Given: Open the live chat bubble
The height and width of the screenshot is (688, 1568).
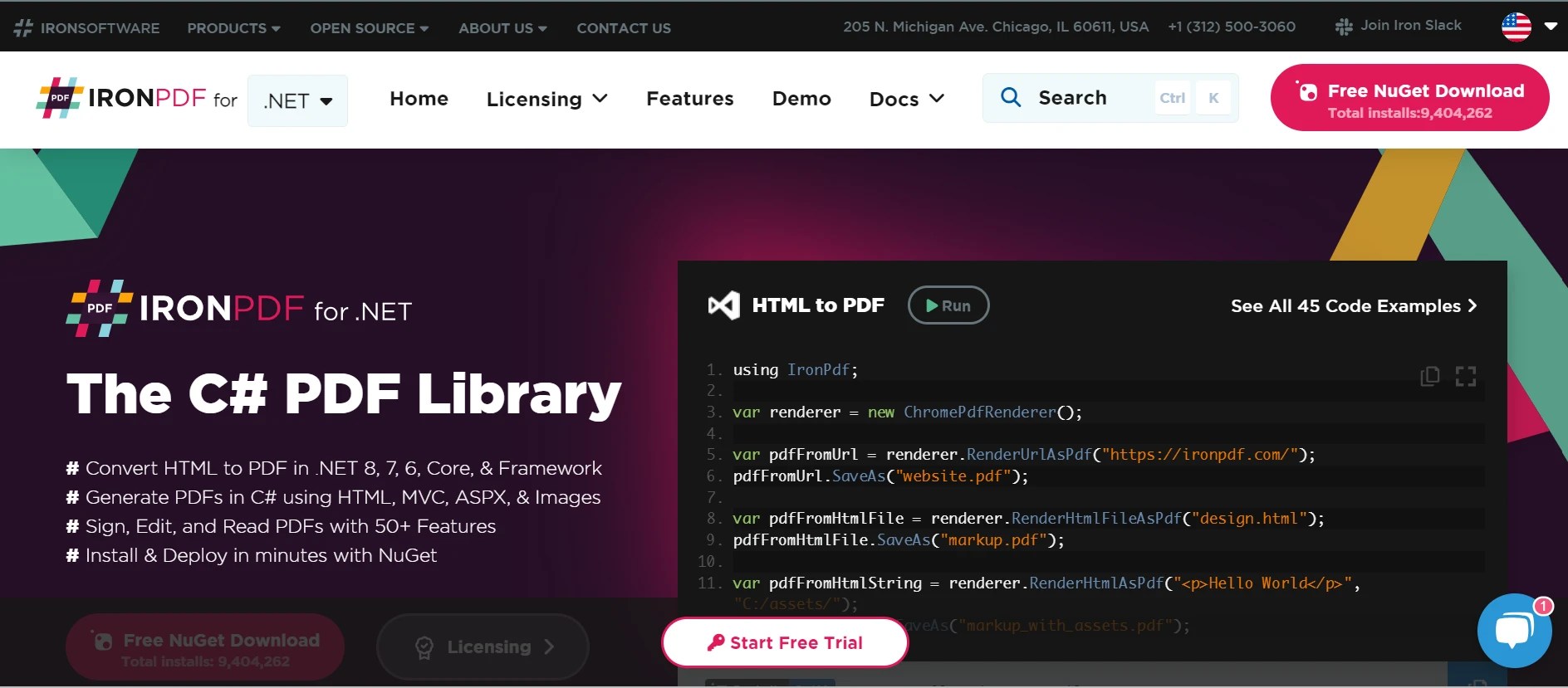Looking at the screenshot, I should (x=1514, y=631).
